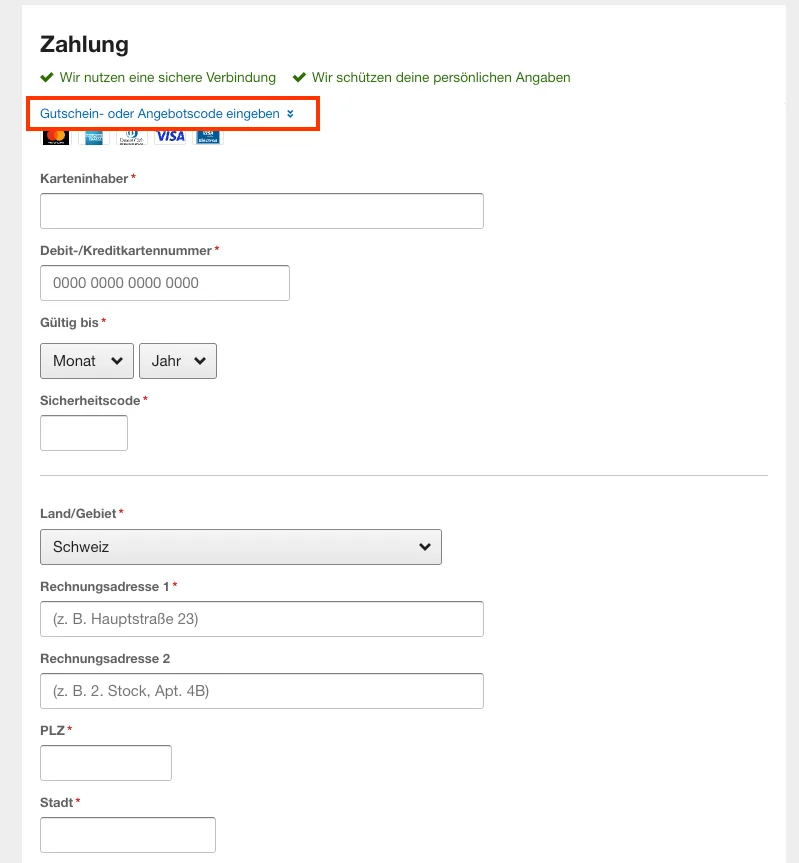
Task: Click the 'Karteninhaber' label
Action: pos(84,179)
